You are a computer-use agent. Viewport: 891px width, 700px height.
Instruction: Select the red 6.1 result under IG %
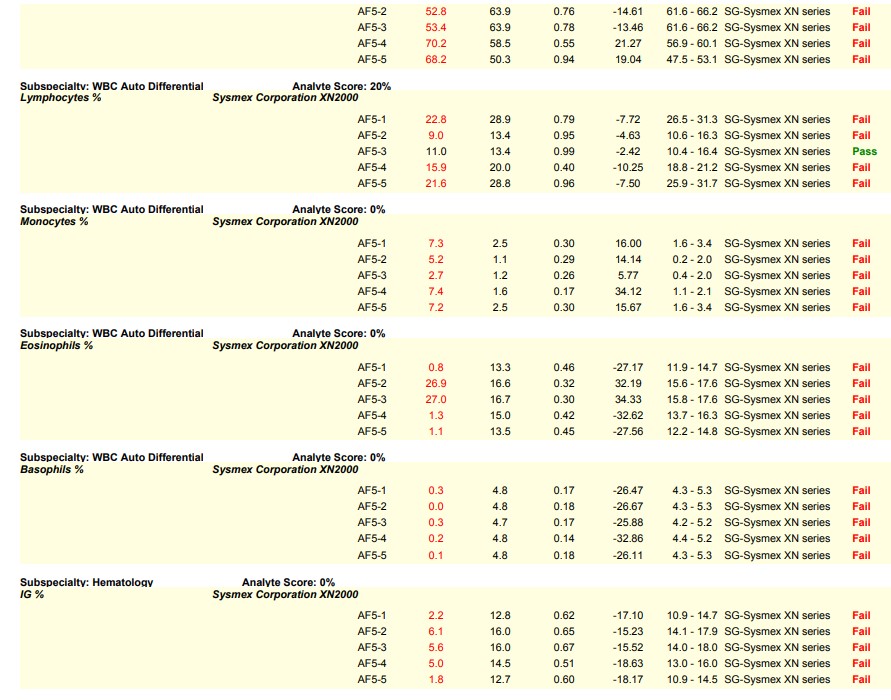pos(436,631)
